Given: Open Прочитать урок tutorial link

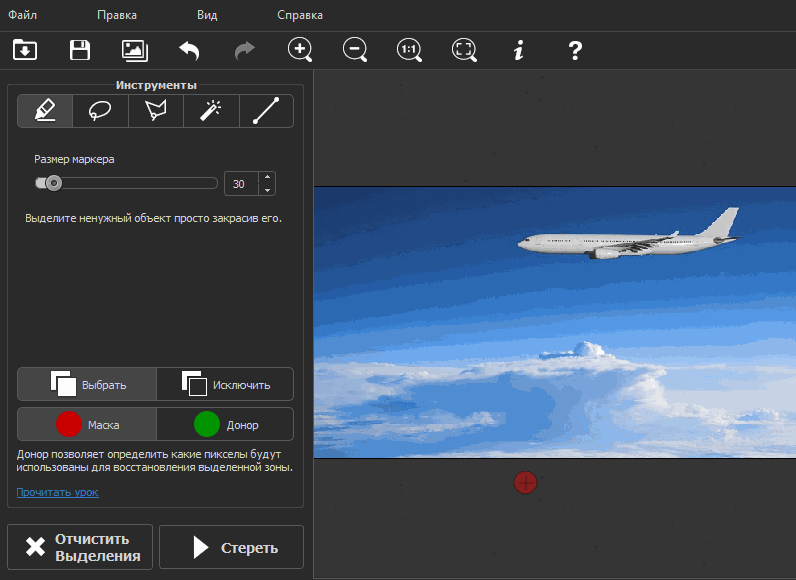Looking at the screenshot, I should click(x=57, y=492).
